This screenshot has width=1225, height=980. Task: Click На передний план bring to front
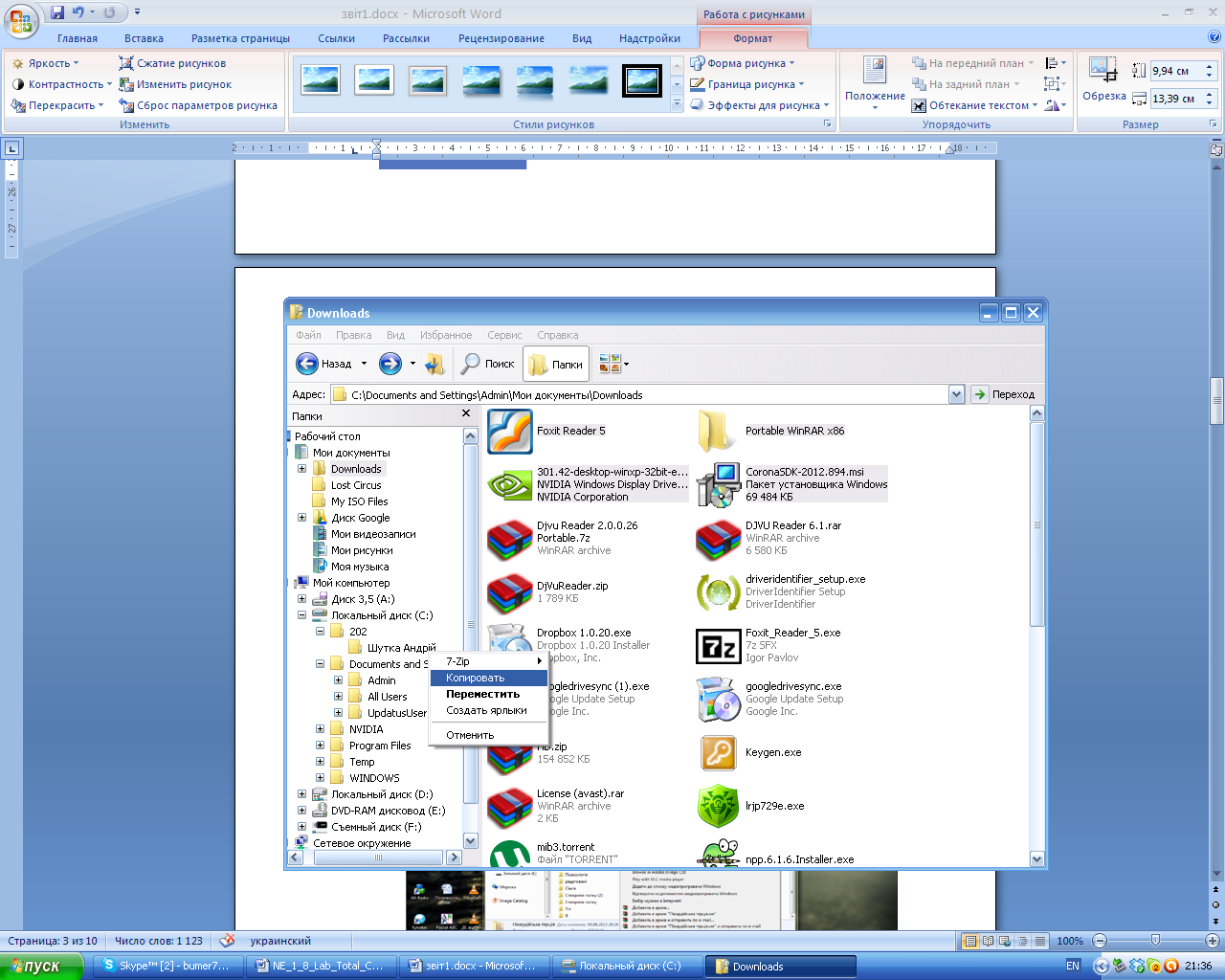pyautogui.click(x=972, y=63)
